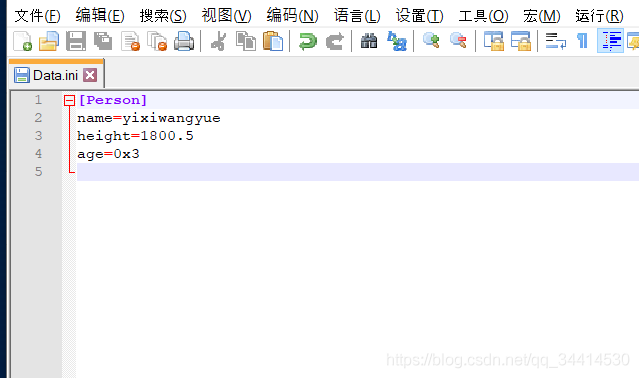Close the Data.ini tab
This screenshot has width=639, height=378.
pos(90,75)
